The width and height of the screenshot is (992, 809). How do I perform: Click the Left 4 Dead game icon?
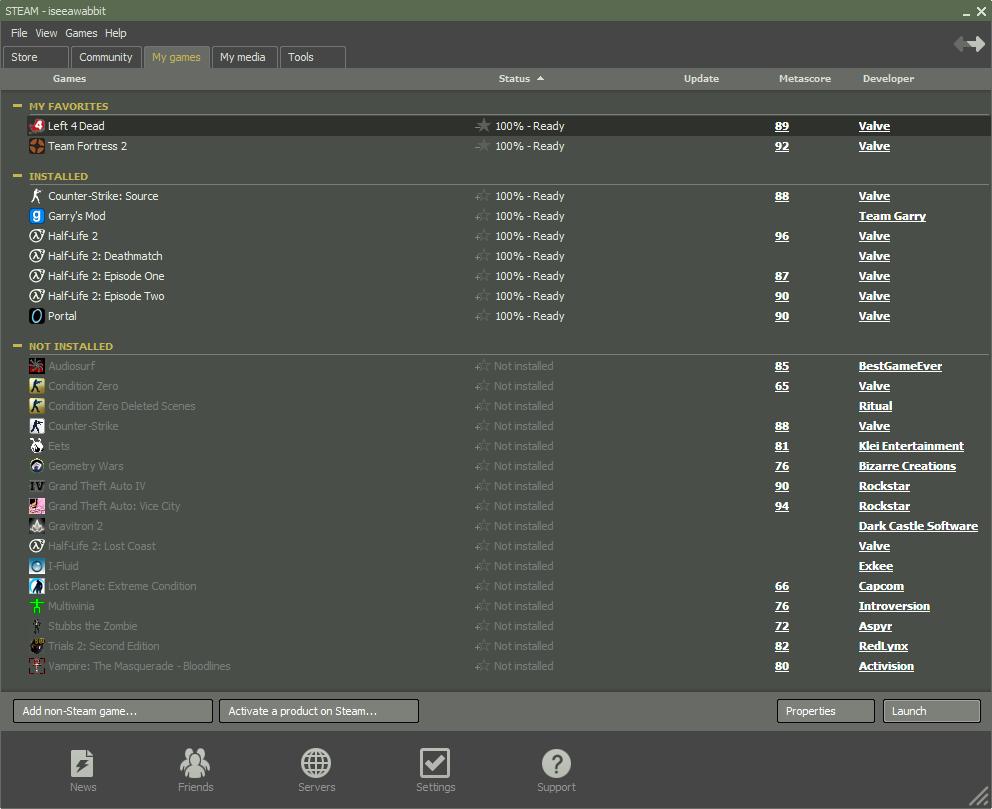[x=37, y=126]
